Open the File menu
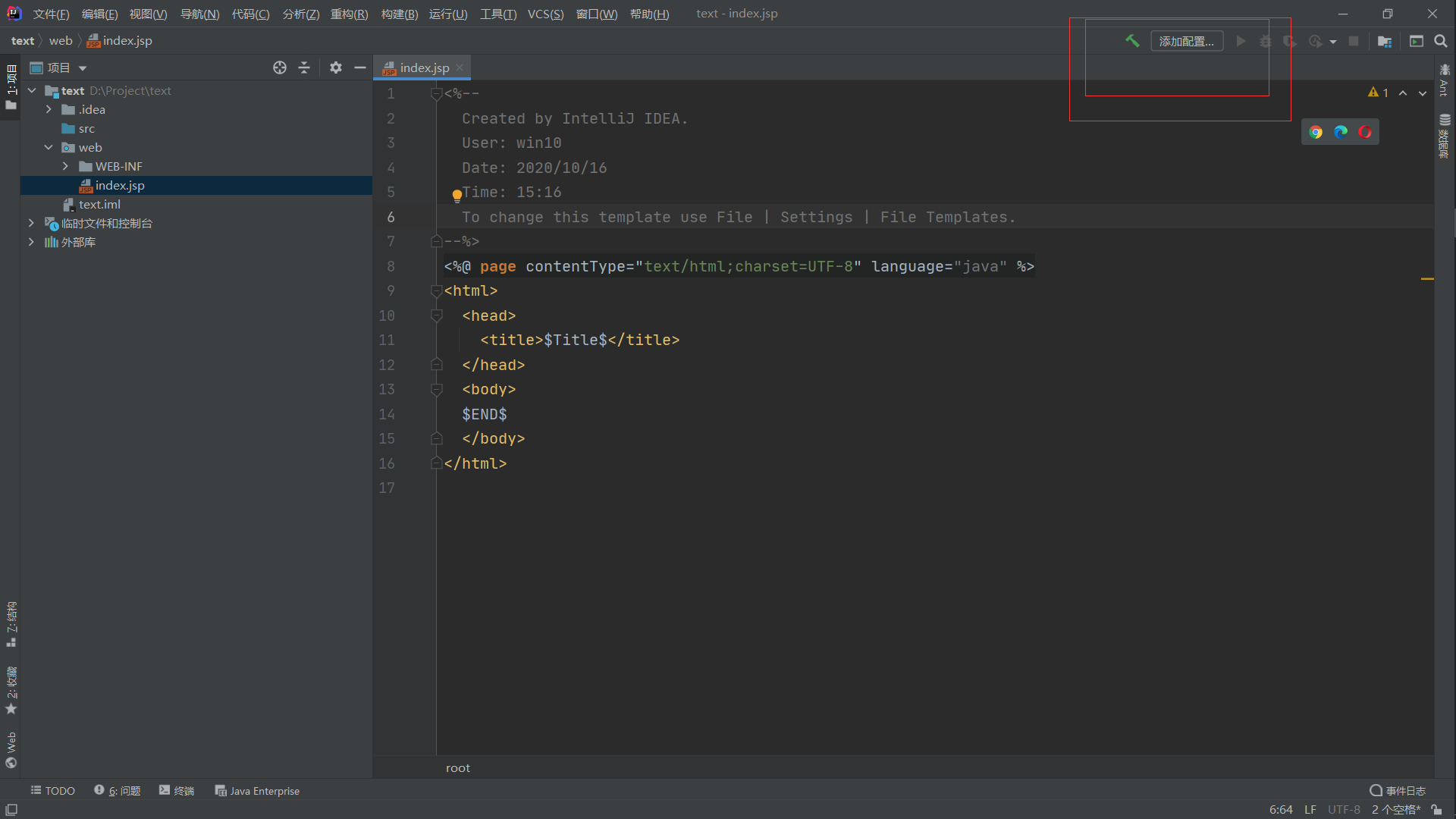 click(51, 14)
